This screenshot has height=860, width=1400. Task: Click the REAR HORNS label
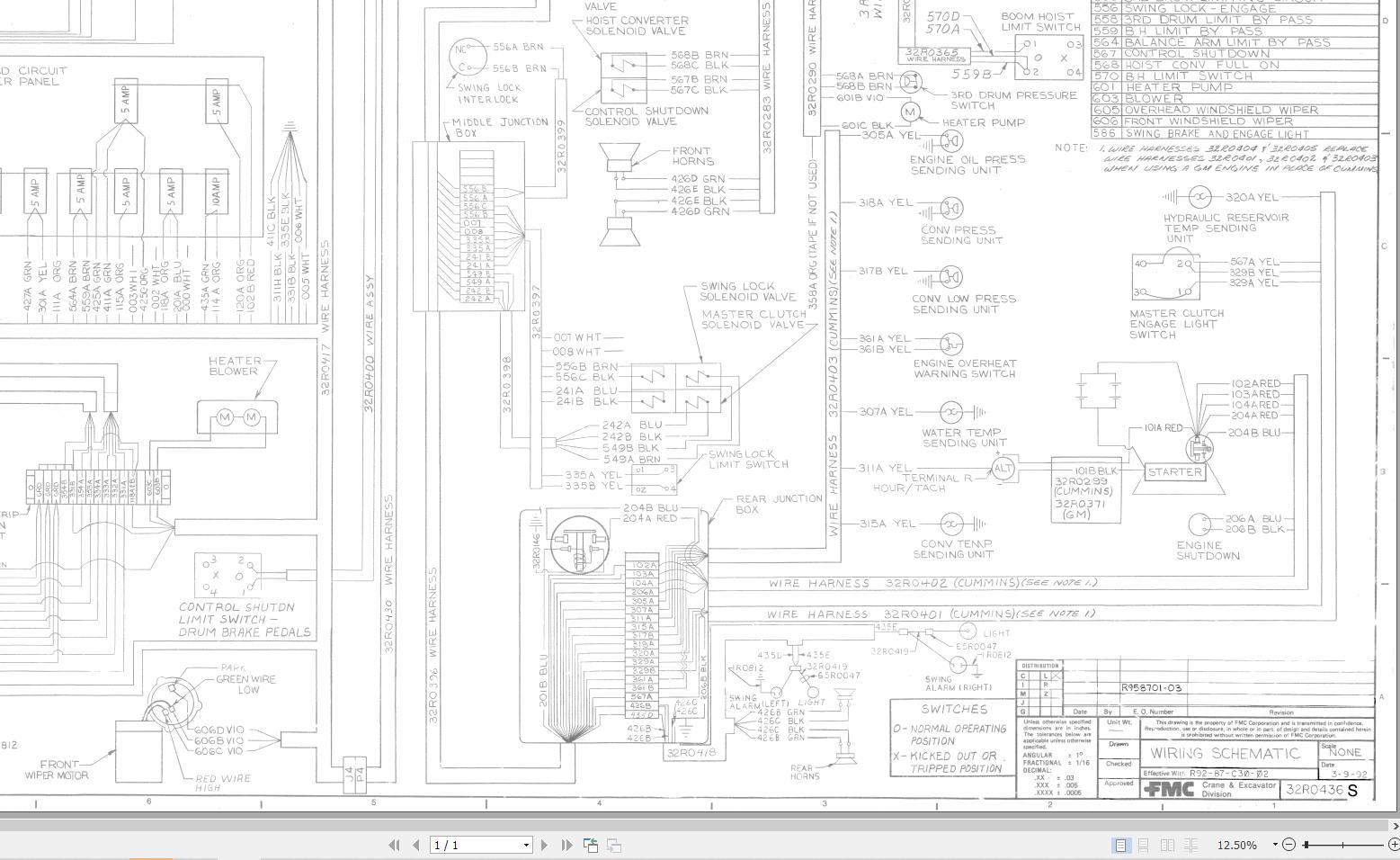805,772
